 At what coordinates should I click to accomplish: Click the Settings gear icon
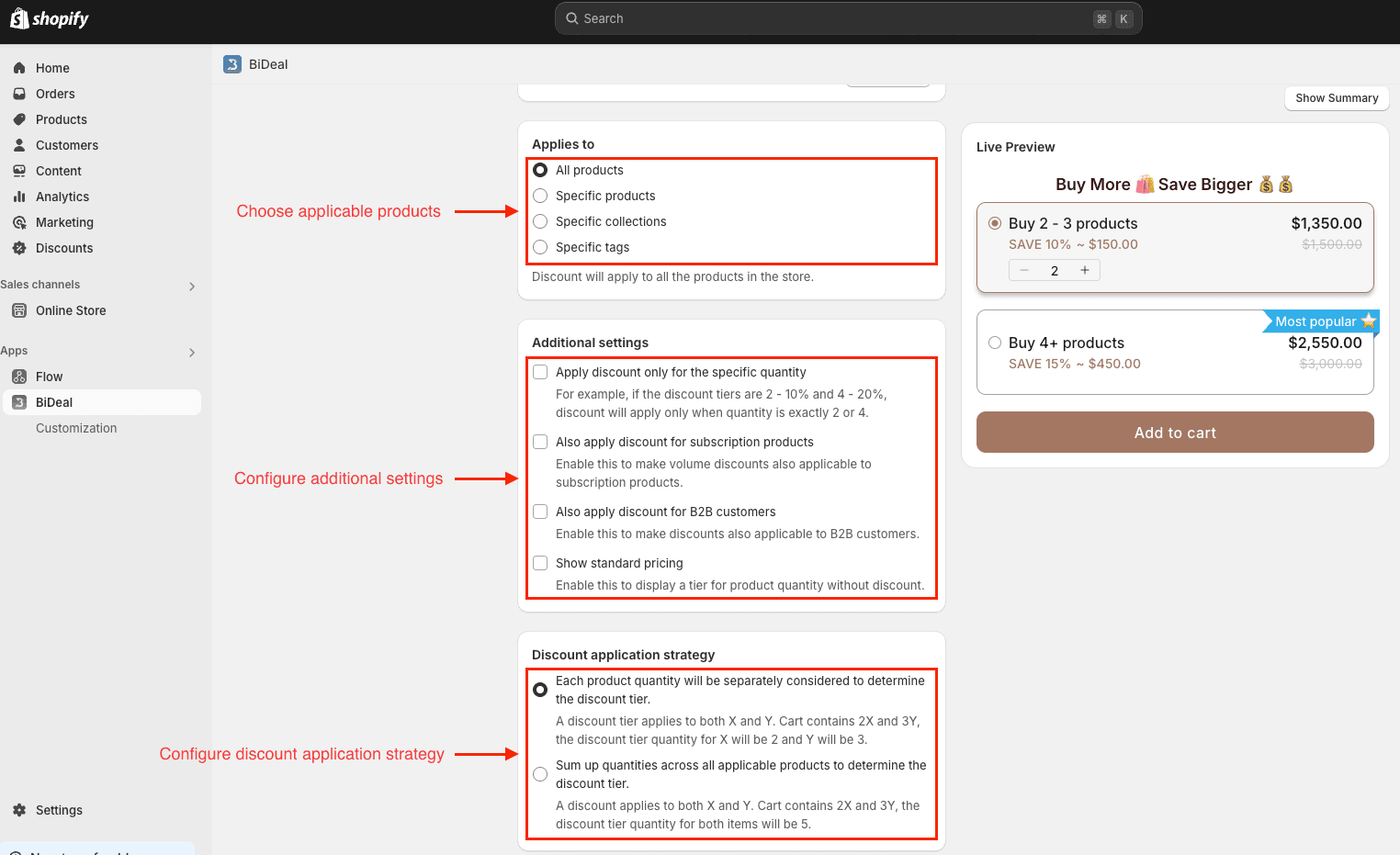[19, 810]
